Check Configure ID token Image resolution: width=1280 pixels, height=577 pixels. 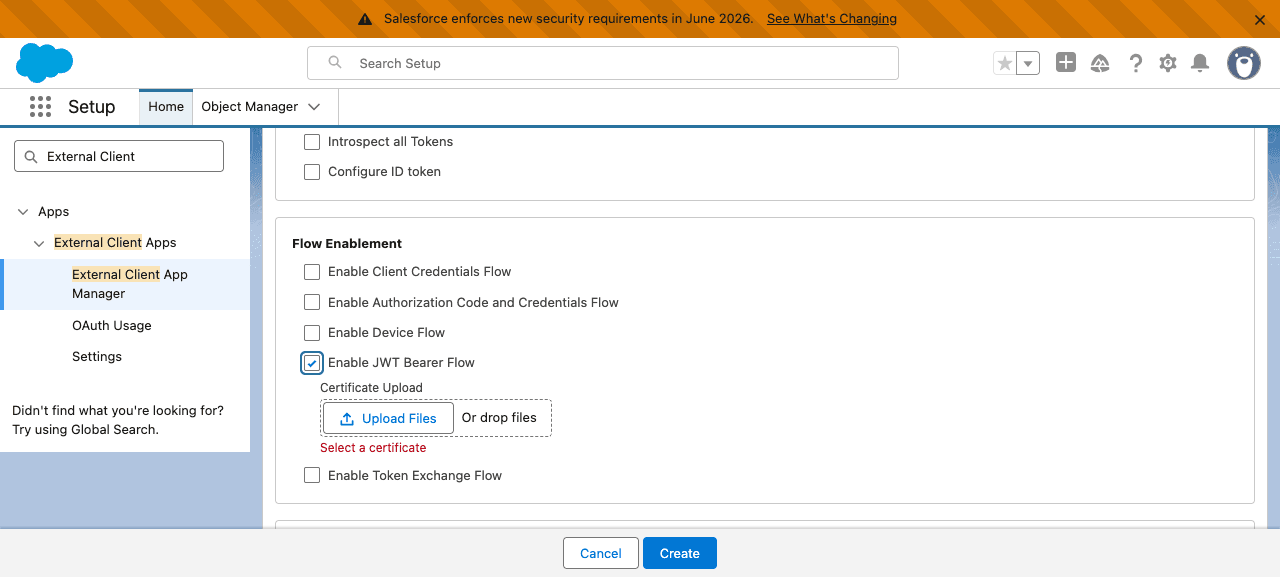click(x=312, y=172)
